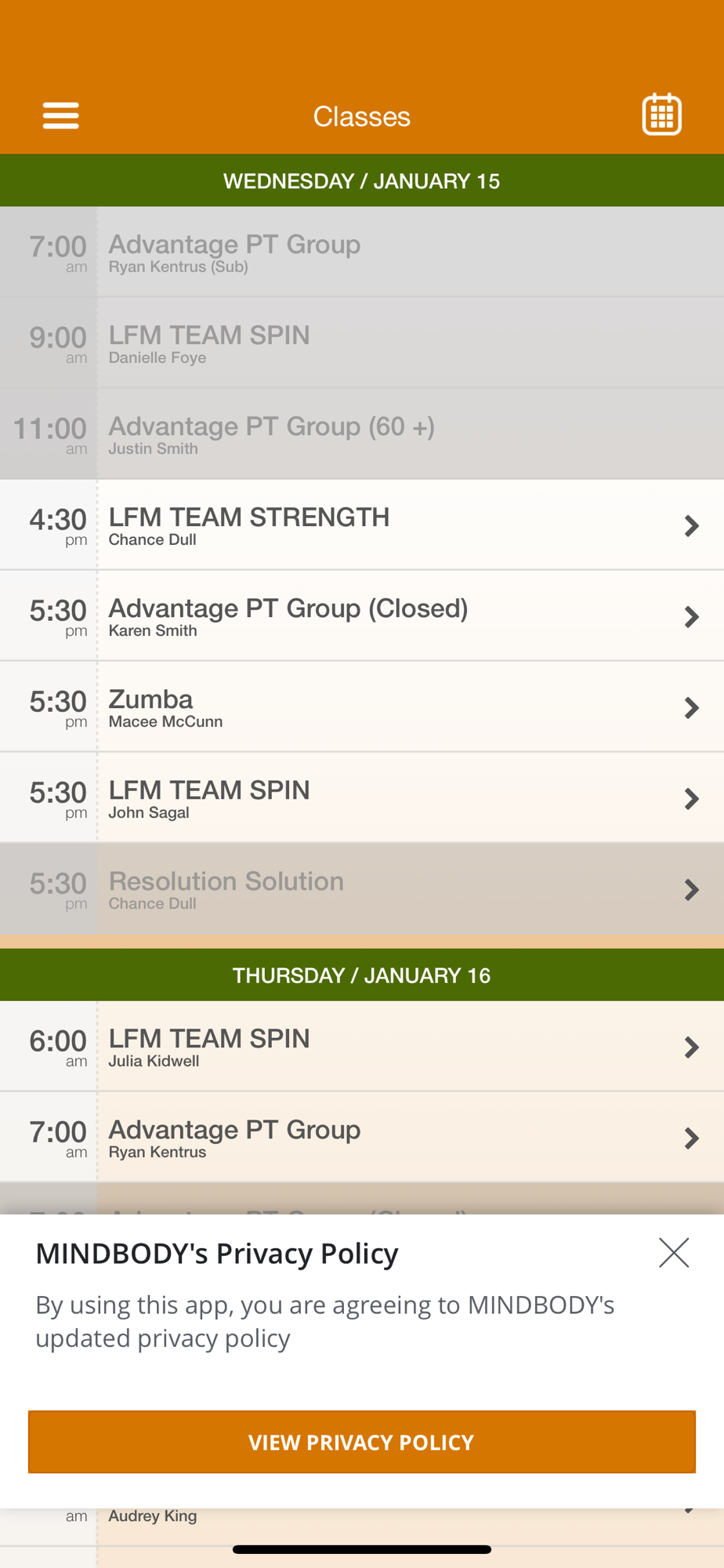Open the calendar date picker icon
This screenshot has width=724, height=1568.
pos(661,115)
